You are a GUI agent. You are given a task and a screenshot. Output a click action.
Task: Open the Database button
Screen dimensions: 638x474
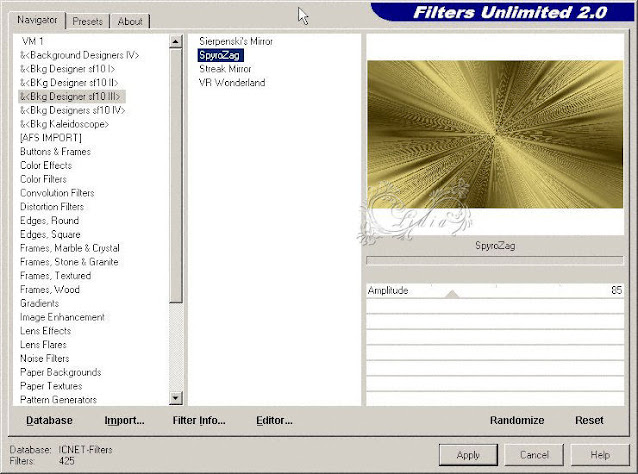click(x=49, y=420)
